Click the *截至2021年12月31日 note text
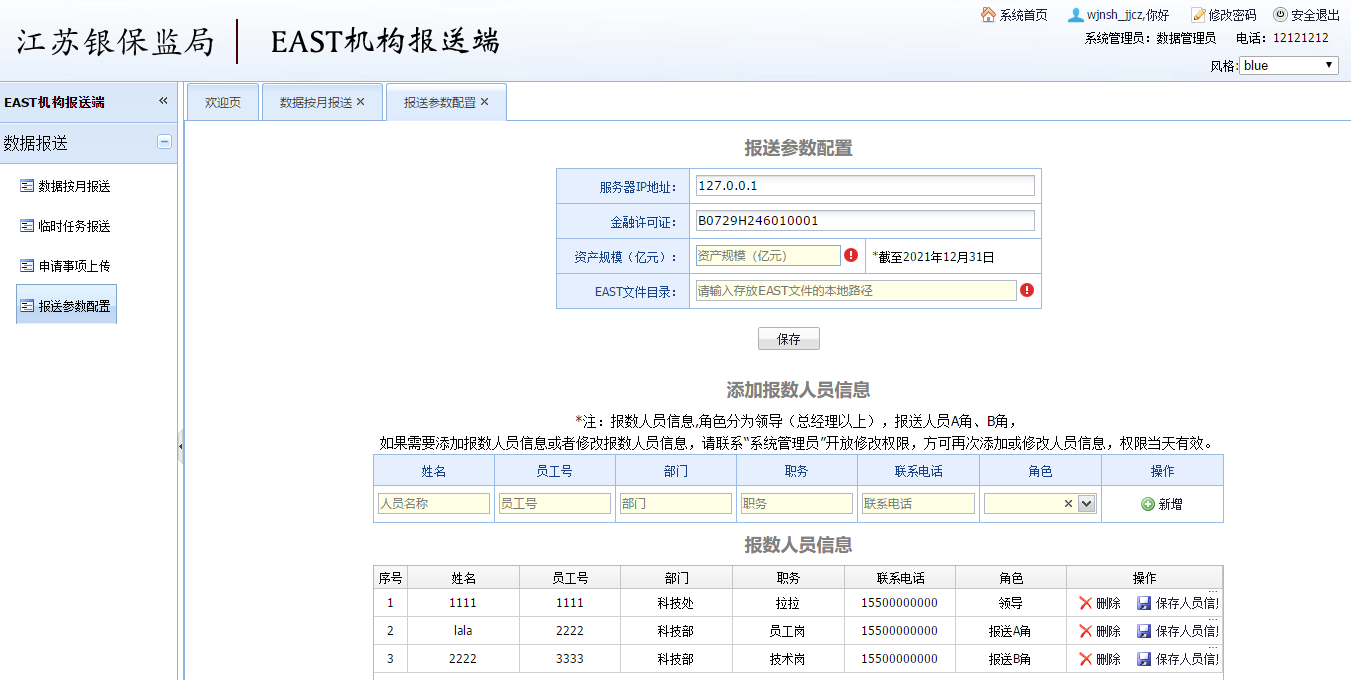 coord(933,257)
